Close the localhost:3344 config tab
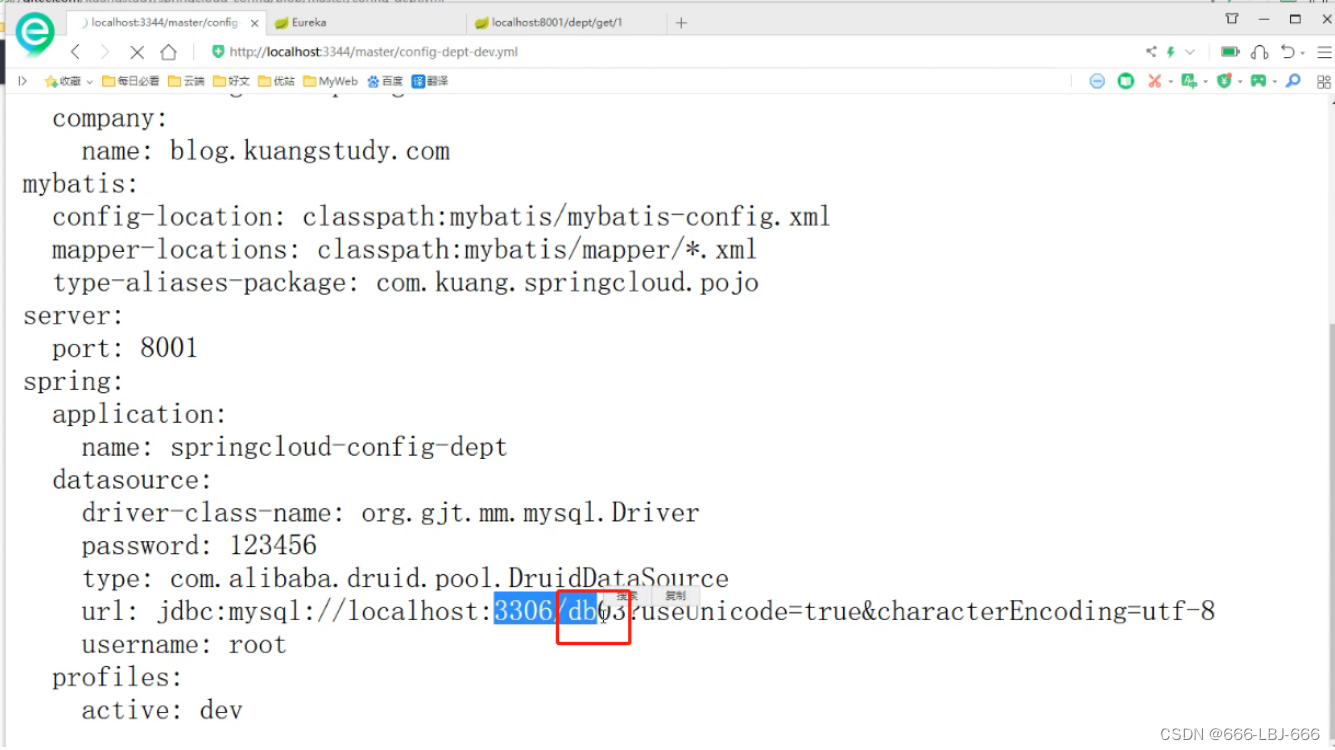This screenshot has height=750, width=1335. 254,22
